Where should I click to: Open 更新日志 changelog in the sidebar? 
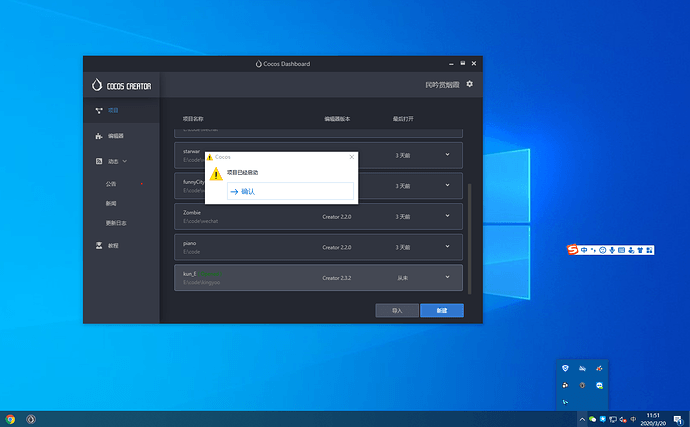[116, 223]
